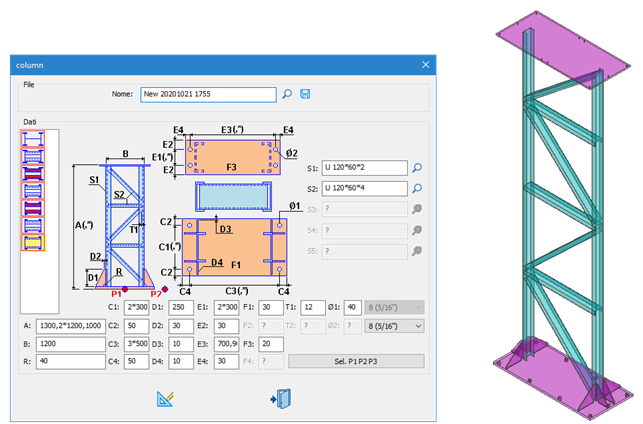Screen dimensions: 643x424
Task: Click the E1 input field
Action: pos(226,307)
